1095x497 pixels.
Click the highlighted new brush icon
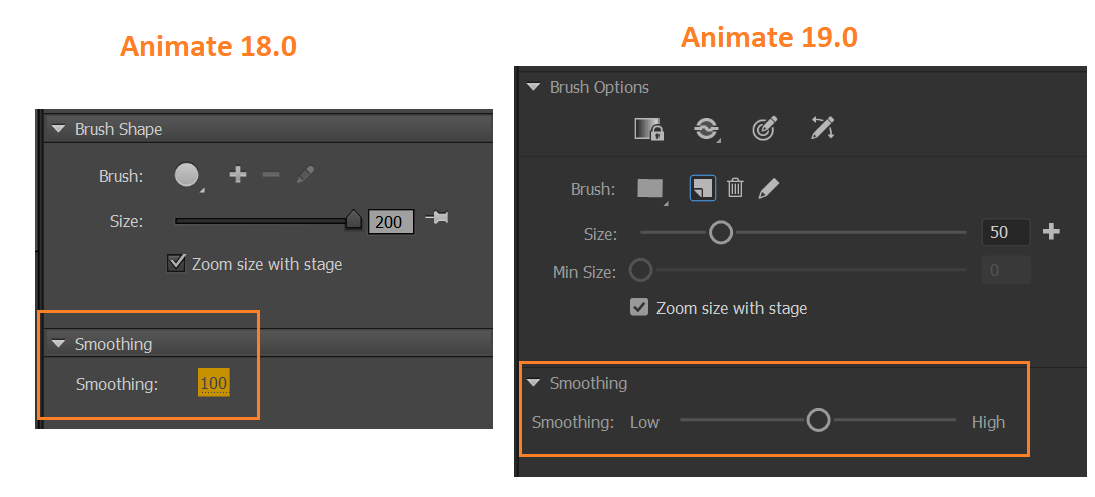[x=702, y=188]
